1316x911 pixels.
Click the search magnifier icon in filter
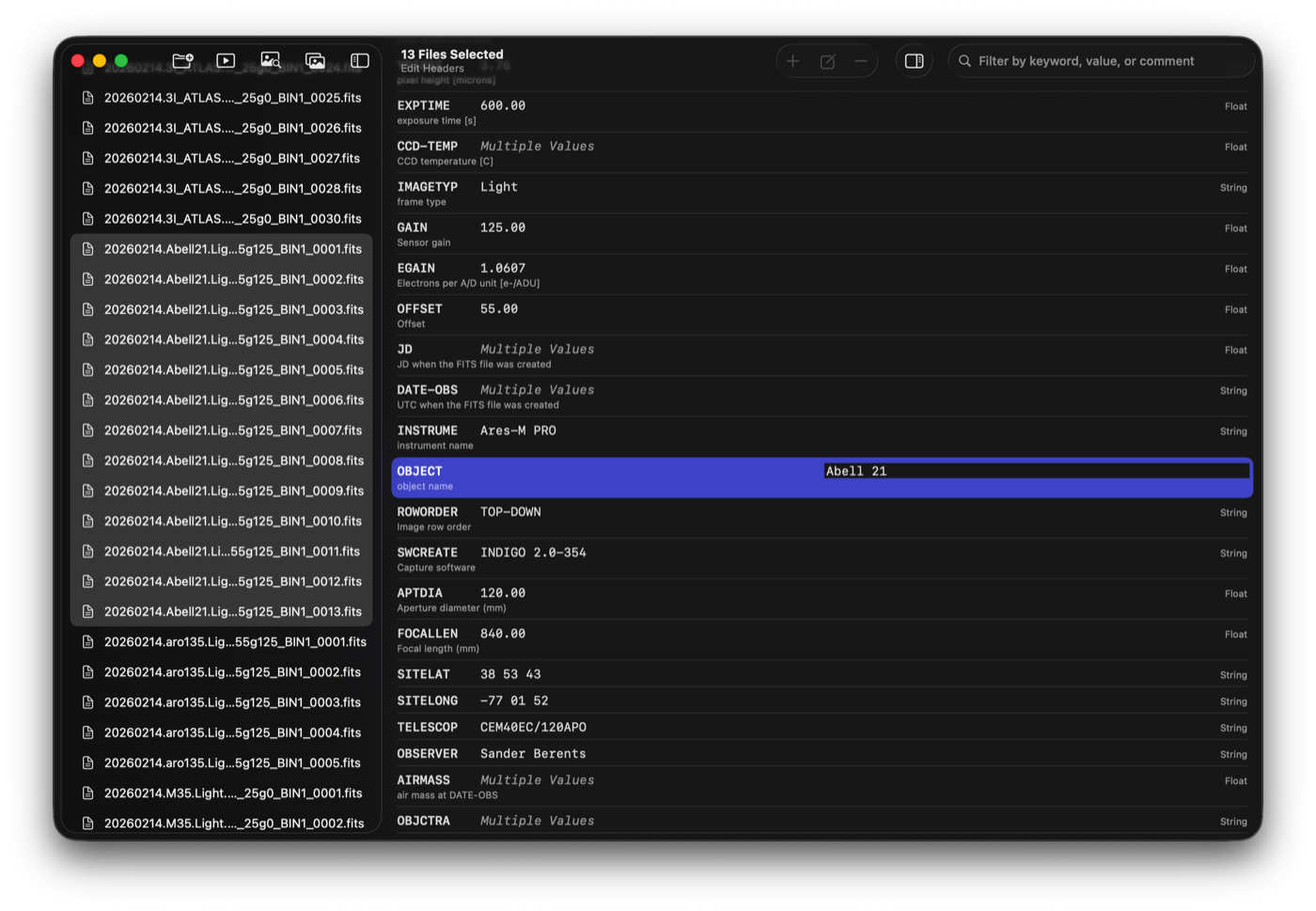[x=964, y=61]
